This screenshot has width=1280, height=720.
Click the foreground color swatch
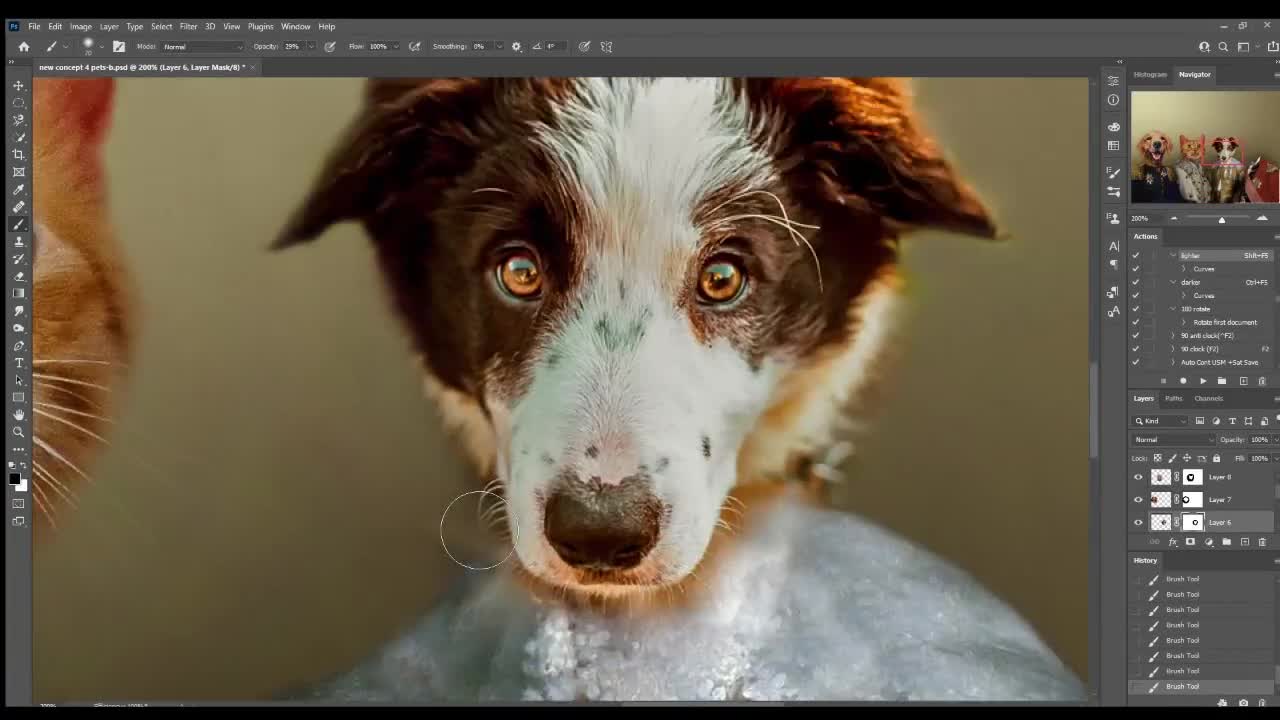(x=15, y=478)
